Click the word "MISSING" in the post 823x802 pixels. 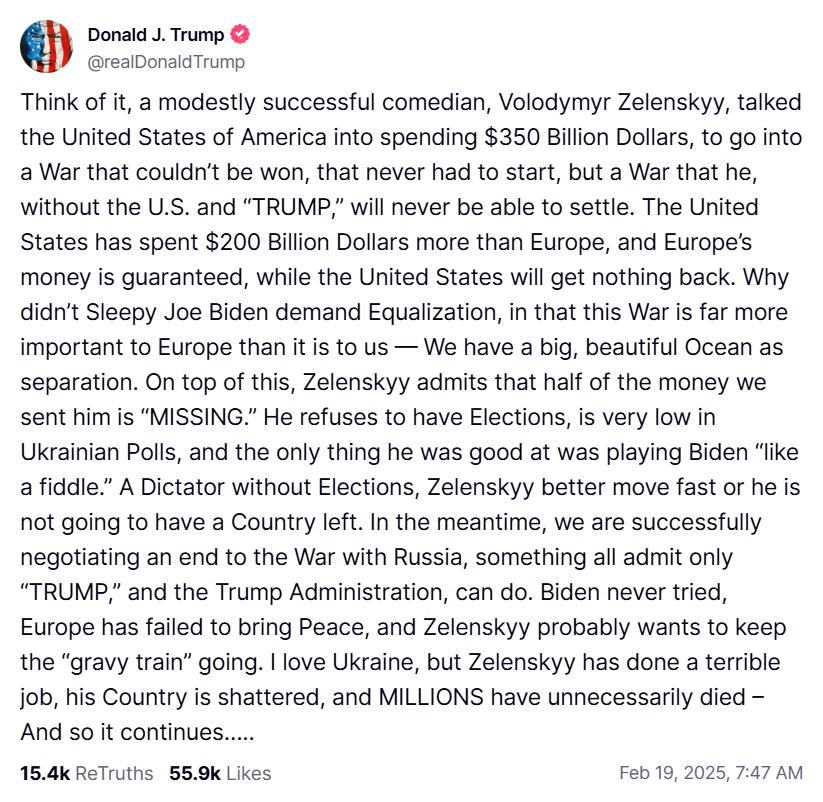(x=197, y=418)
